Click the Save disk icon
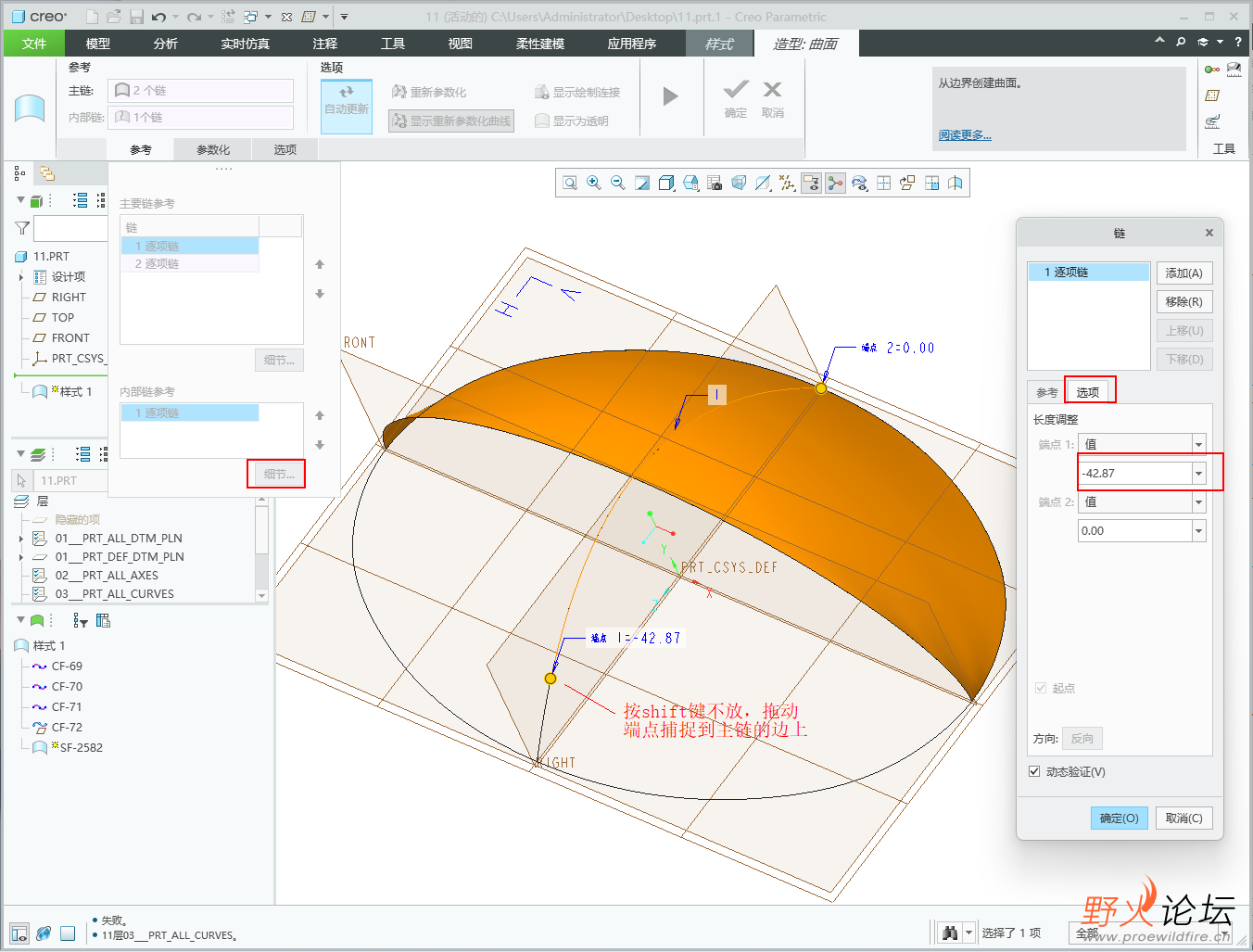The width and height of the screenshot is (1253, 952). click(136, 17)
